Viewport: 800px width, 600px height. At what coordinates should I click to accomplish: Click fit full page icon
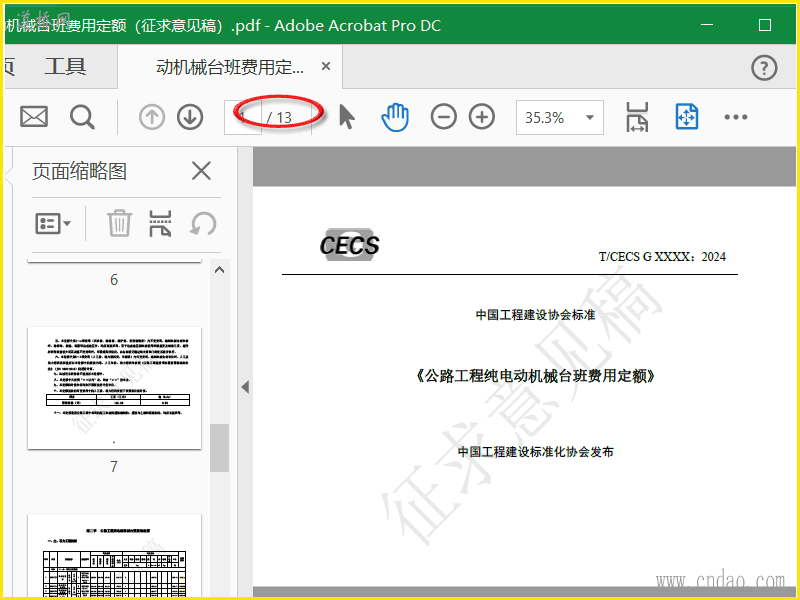pyautogui.click(x=687, y=117)
